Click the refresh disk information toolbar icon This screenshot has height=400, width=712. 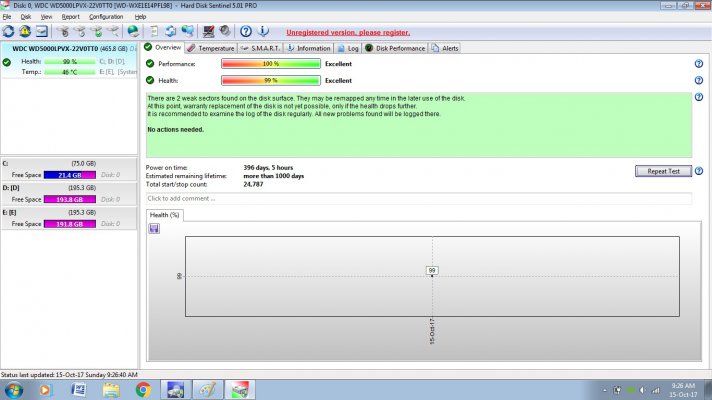click(x=8, y=31)
